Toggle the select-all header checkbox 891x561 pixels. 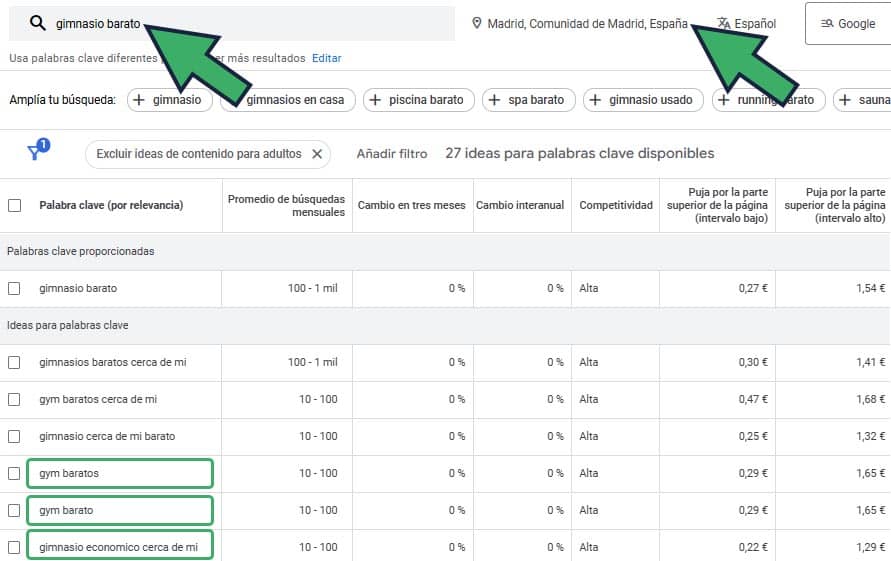pyautogui.click(x=14, y=205)
